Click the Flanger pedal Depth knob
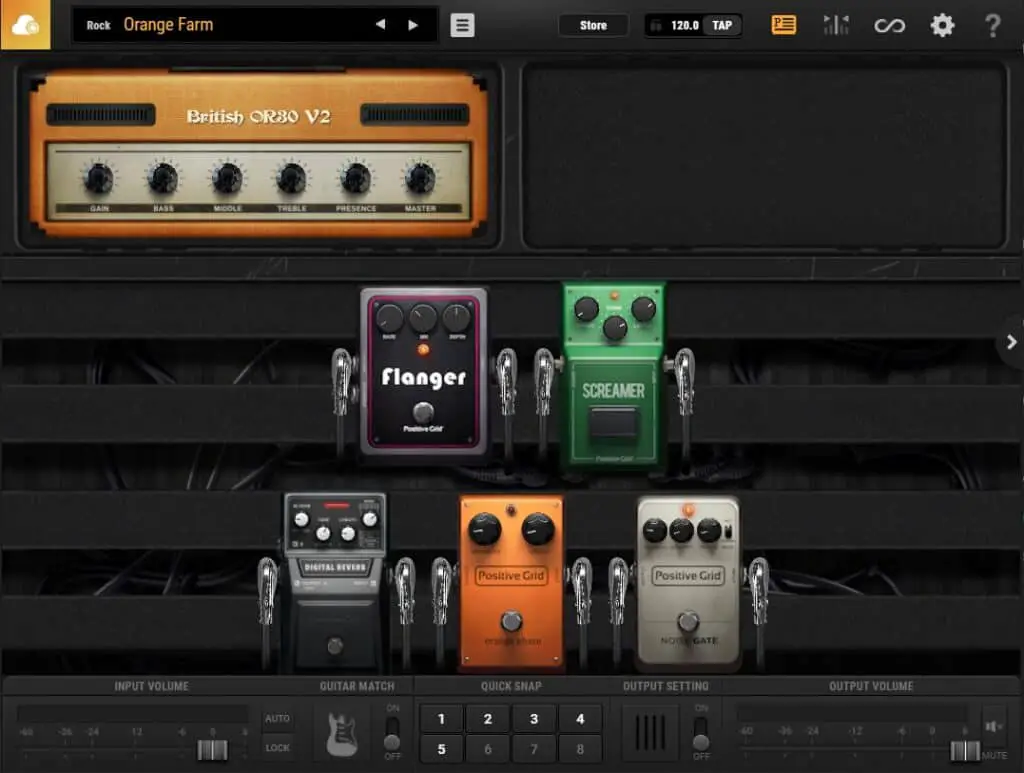Screen dimensions: 1024x773 [x=456, y=318]
